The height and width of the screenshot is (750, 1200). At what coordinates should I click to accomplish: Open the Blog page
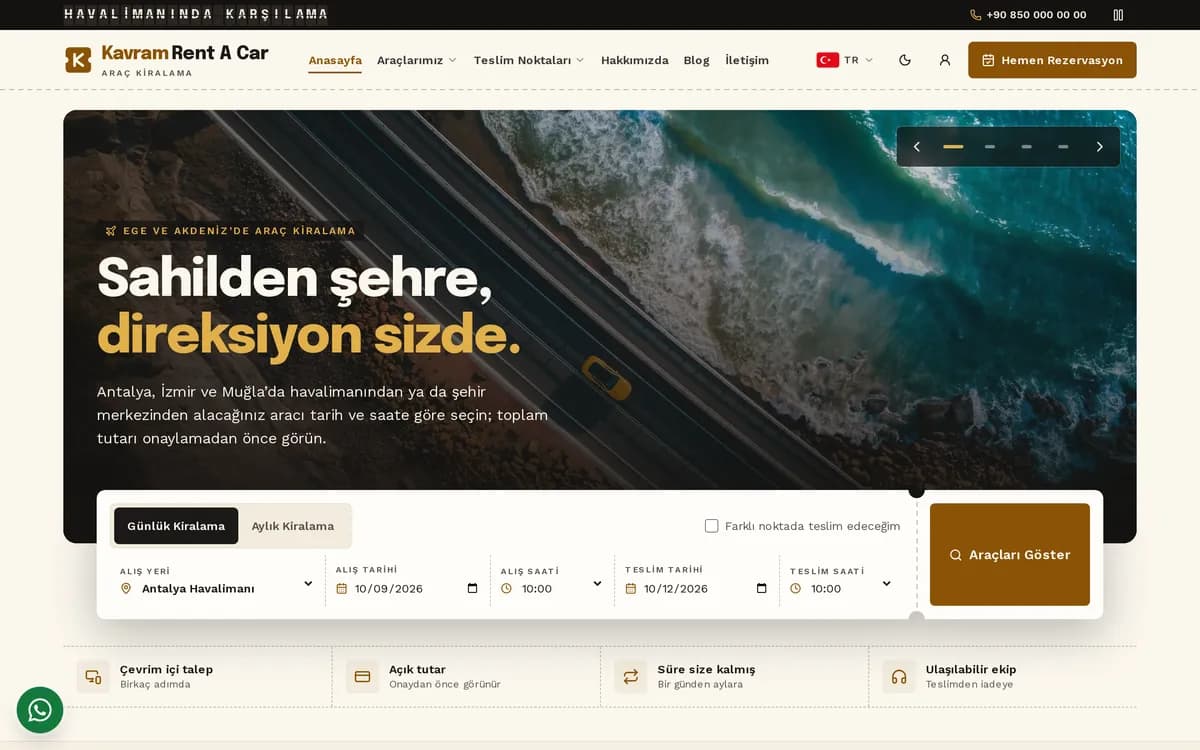click(x=696, y=60)
